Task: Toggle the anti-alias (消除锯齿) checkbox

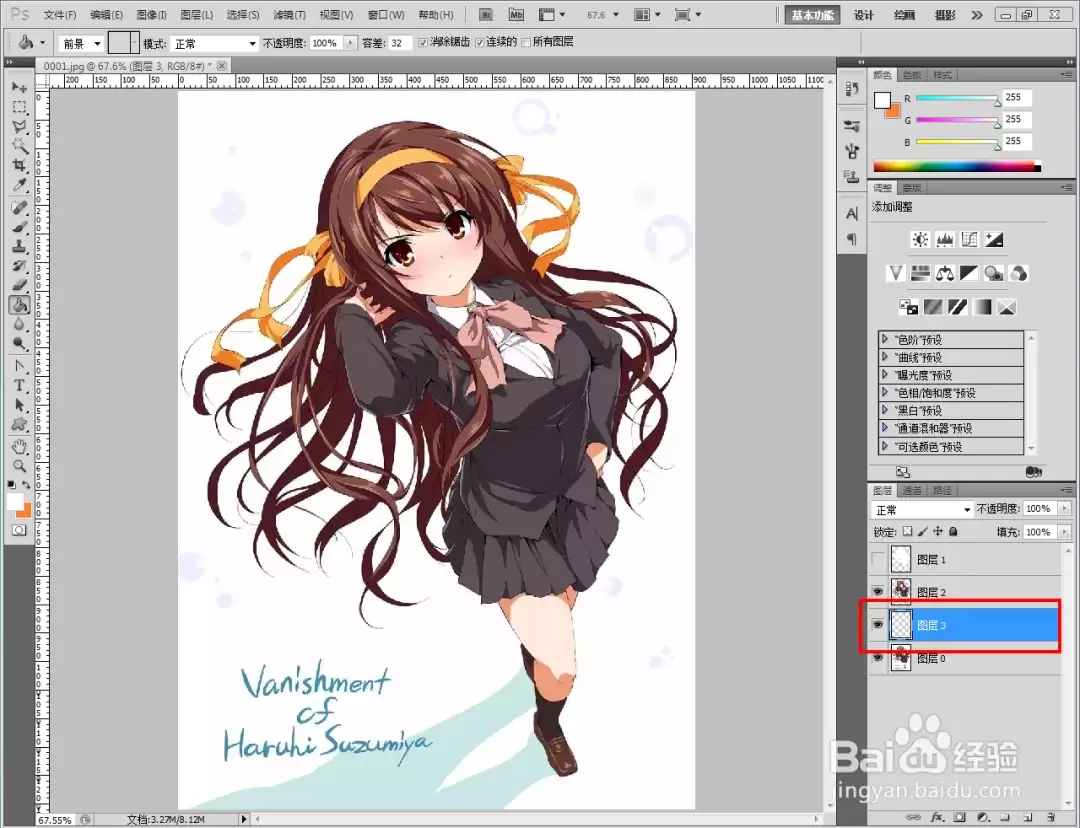Action: click(x=423, y=43)
